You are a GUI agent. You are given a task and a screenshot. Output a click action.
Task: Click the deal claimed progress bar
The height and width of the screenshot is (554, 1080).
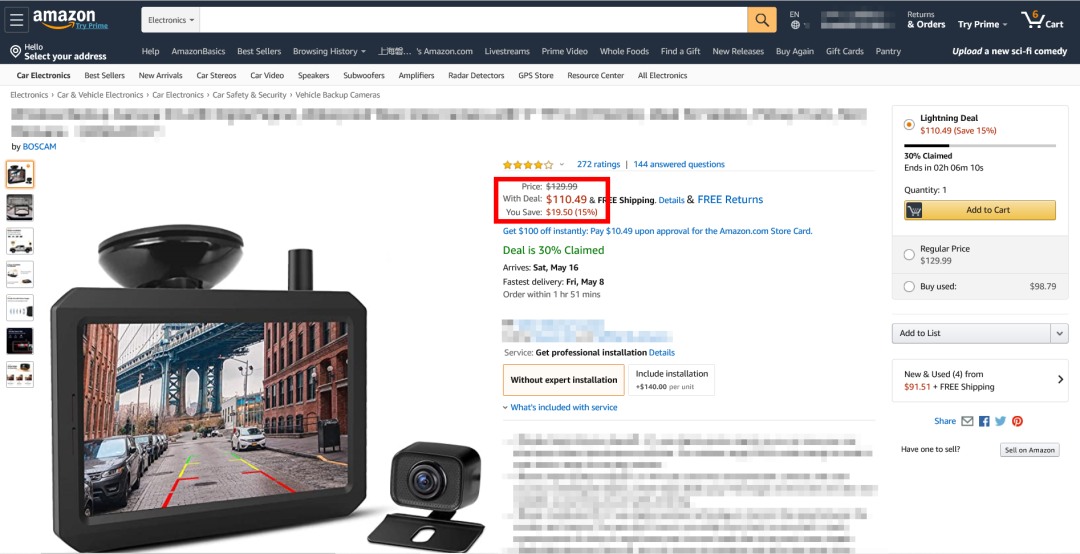point(979,145)
